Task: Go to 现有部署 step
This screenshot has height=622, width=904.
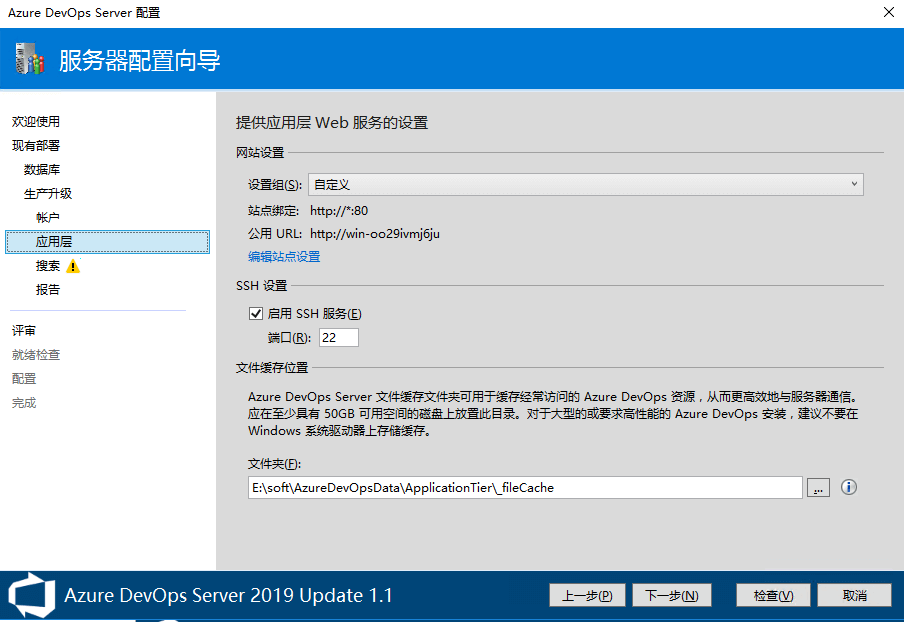Action: coord(36,146)
